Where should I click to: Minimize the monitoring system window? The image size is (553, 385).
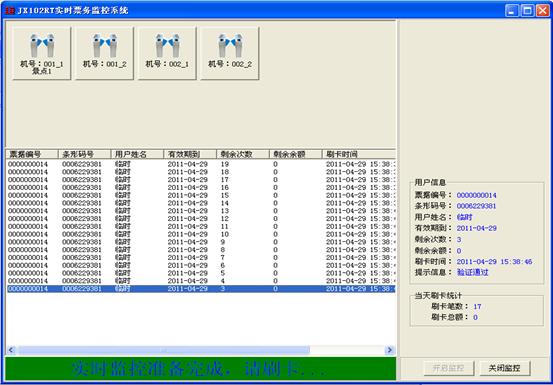(512, 11)
